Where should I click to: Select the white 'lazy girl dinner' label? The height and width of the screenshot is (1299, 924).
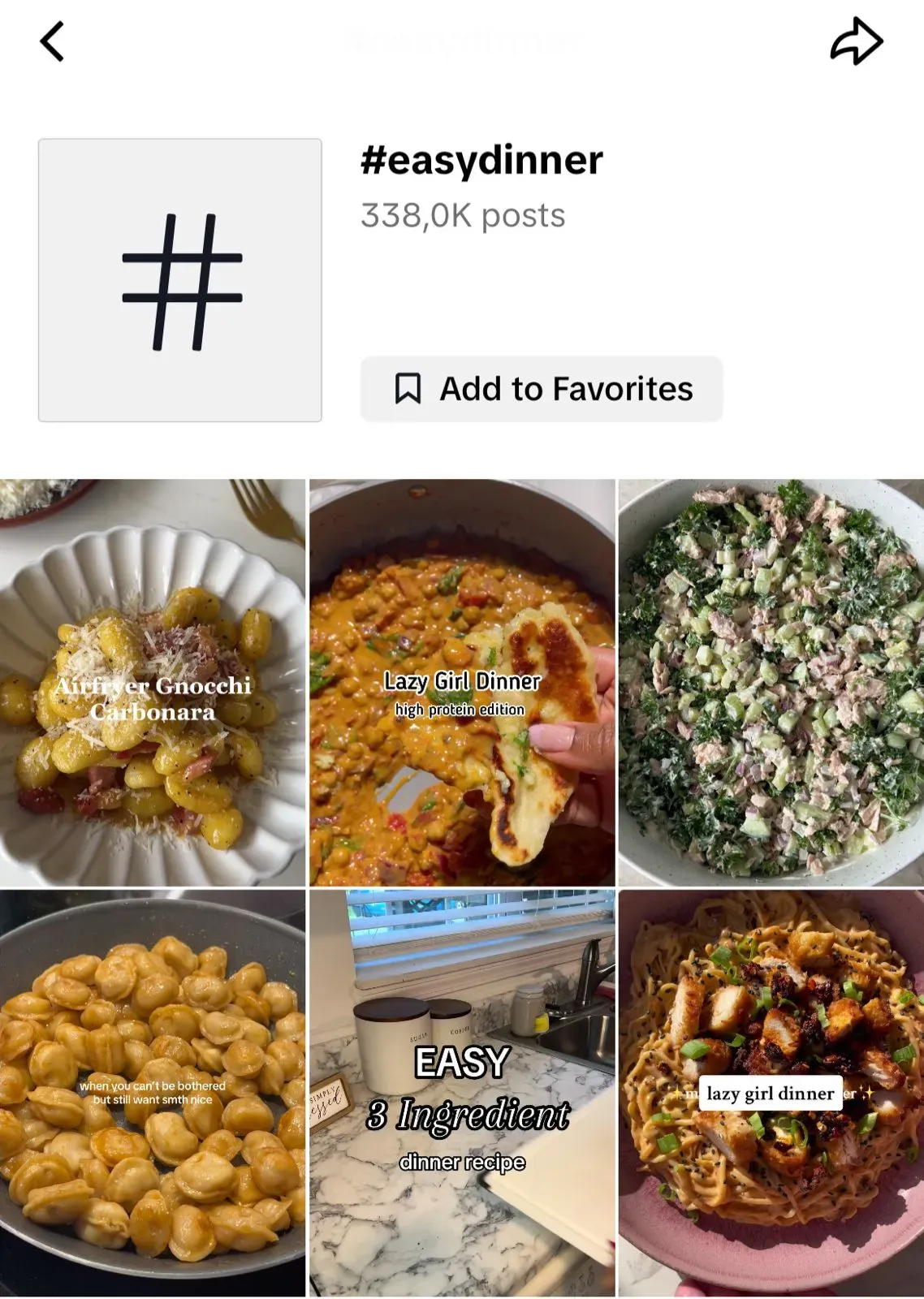(x=771, y=1094)
